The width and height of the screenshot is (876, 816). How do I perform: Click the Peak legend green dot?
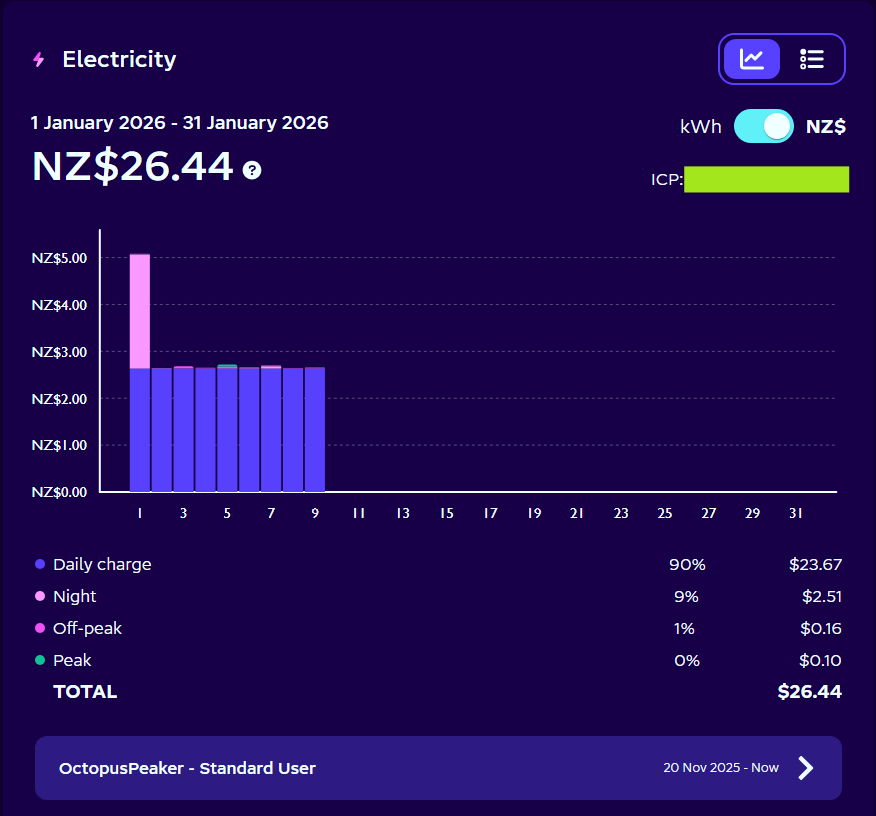(40, 660)
